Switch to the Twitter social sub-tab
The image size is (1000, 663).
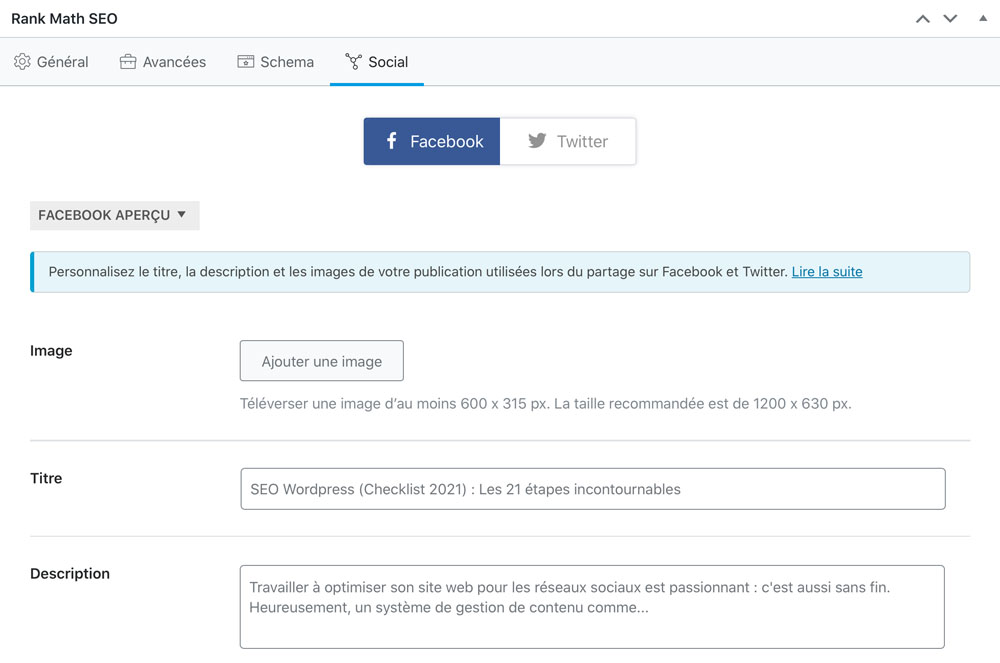568,142
